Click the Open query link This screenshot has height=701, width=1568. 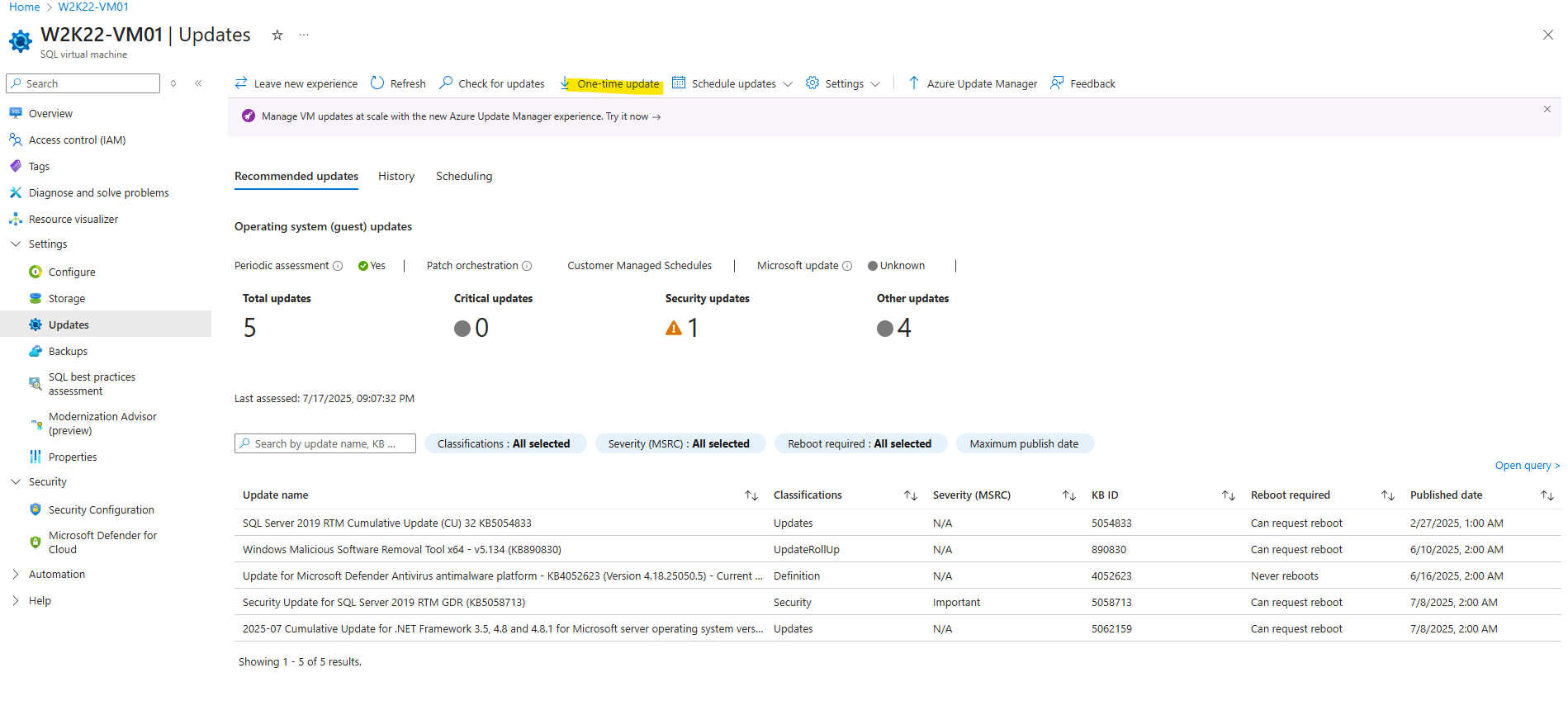pyautogui.click(x=1527, y=466)
